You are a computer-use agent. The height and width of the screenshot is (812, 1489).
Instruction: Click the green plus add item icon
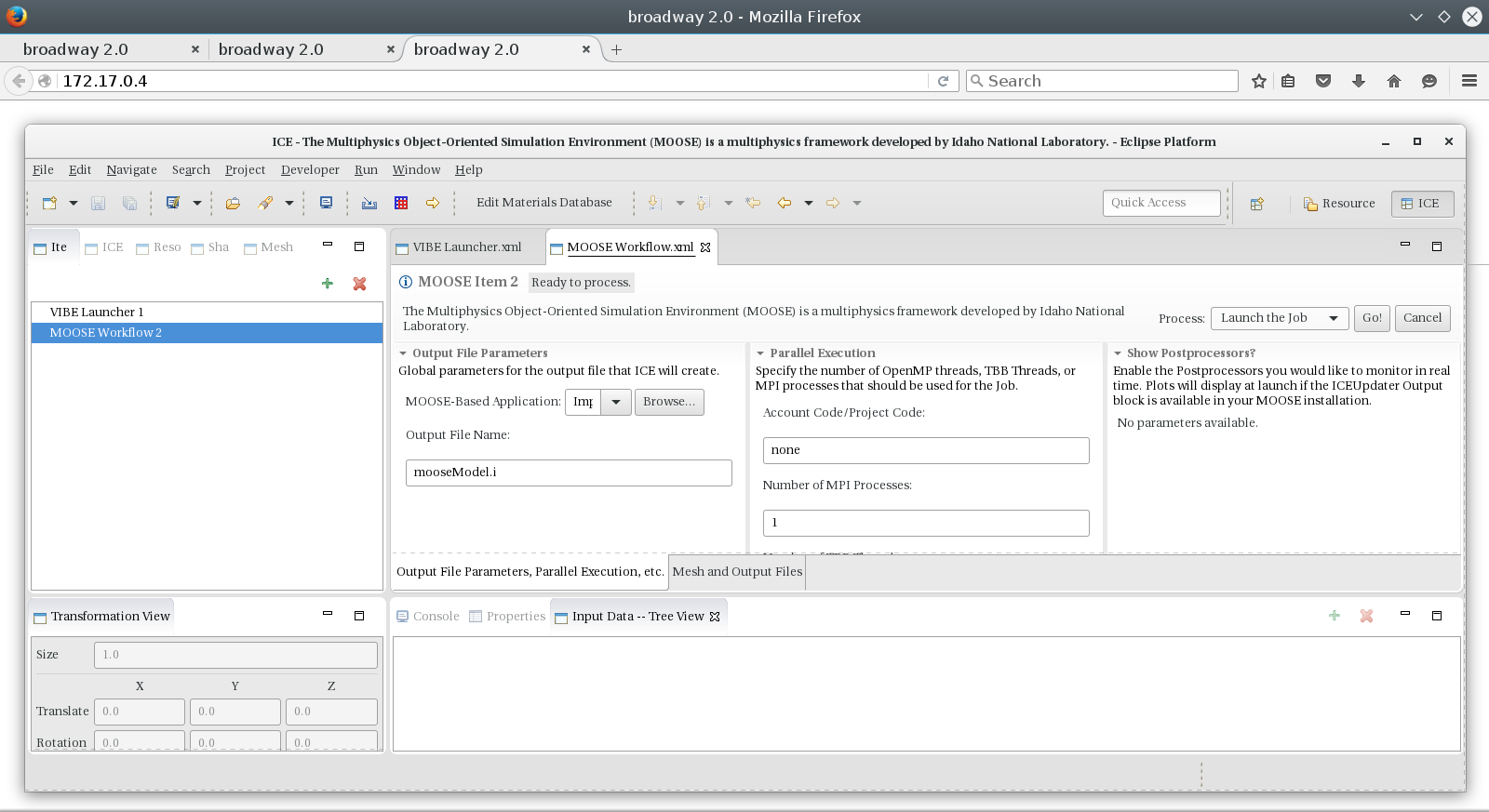coord(327,284)
